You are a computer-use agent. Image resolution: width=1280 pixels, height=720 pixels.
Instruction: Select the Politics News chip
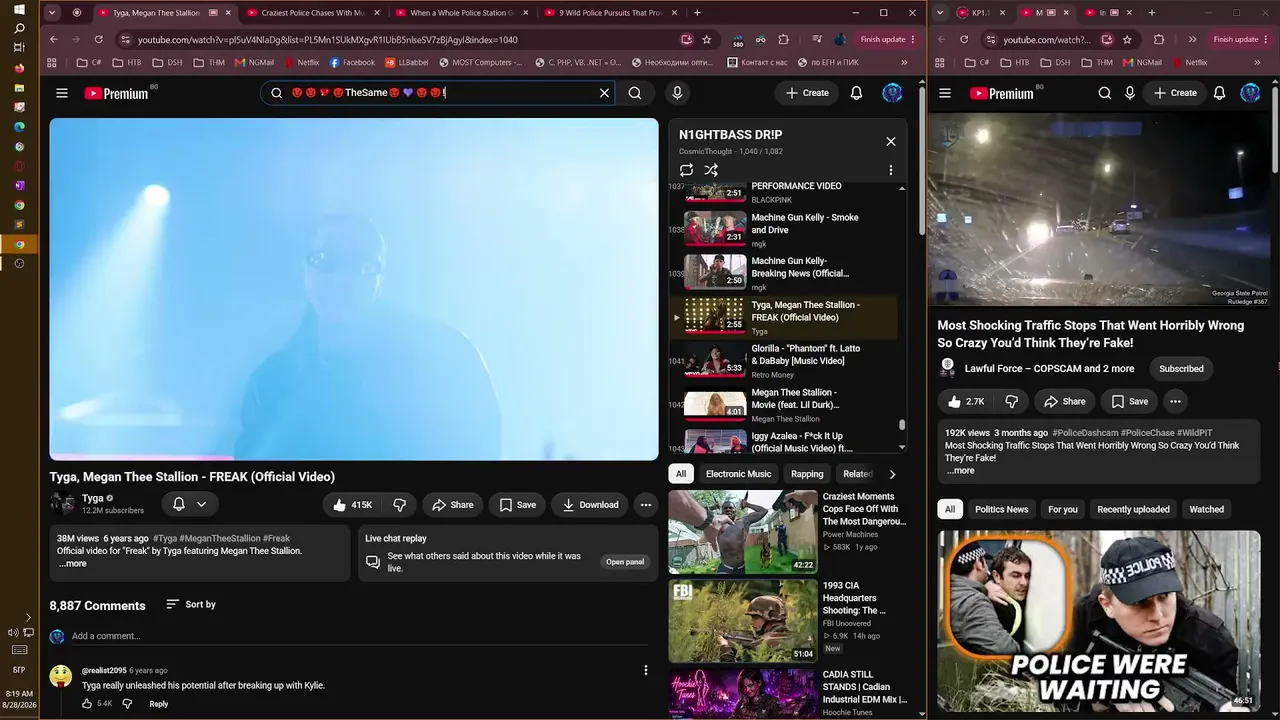pyautogui.click(x=1001, y=509)
